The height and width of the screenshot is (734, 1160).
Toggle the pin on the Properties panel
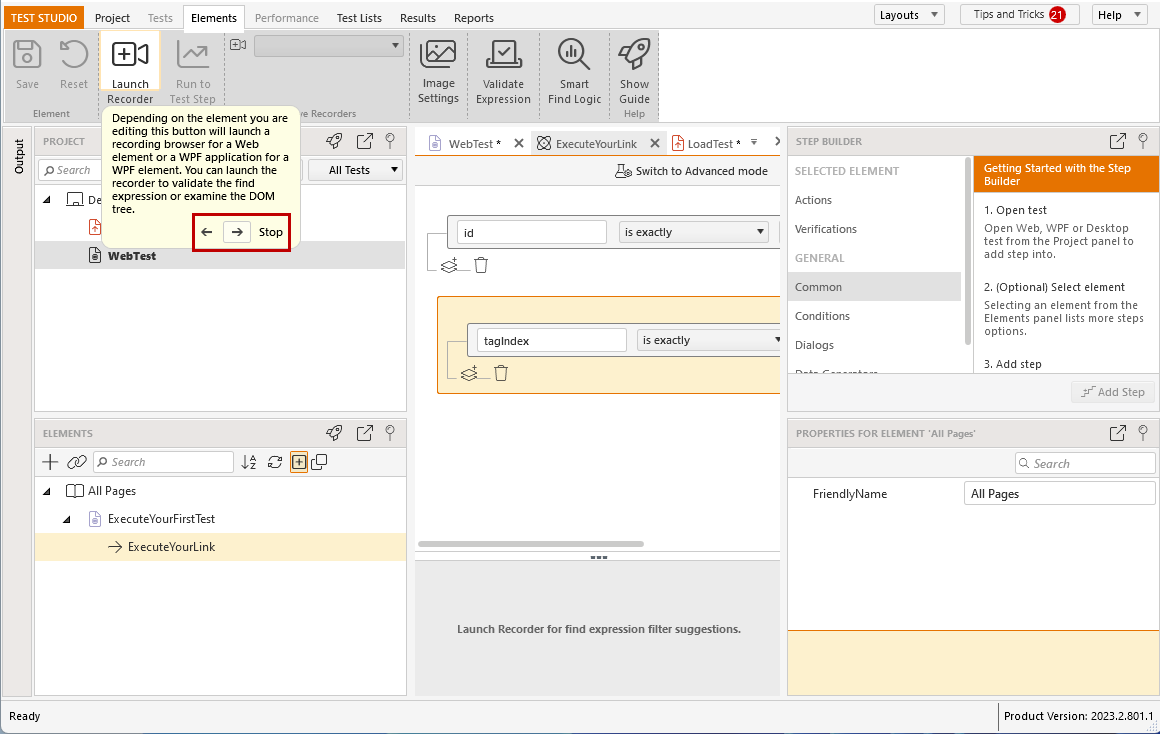click(x=1143, y=433)
